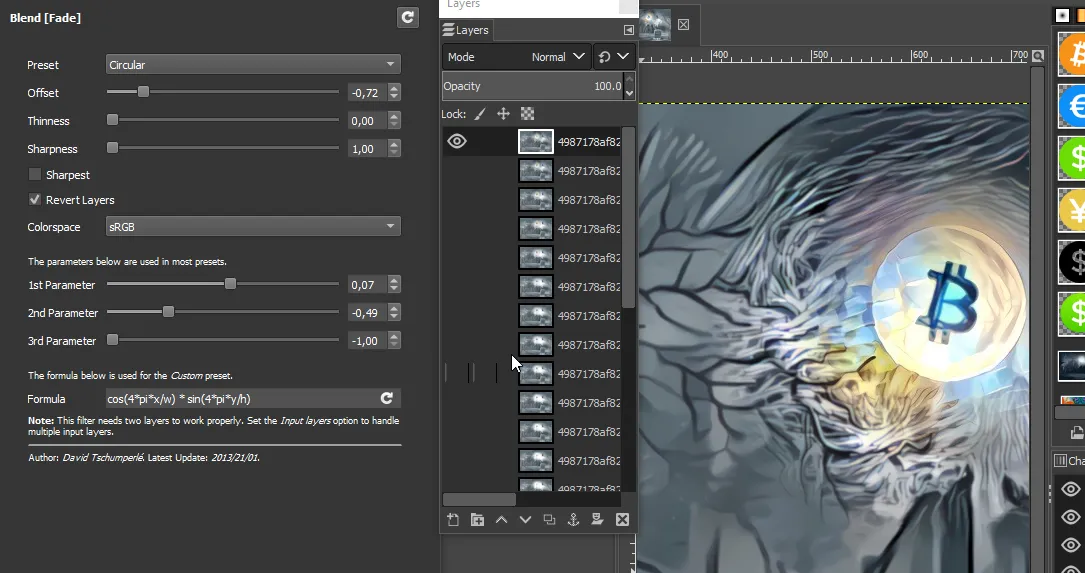
Task: Enable the Sharpest checkbox
Action: pos(35,174)
